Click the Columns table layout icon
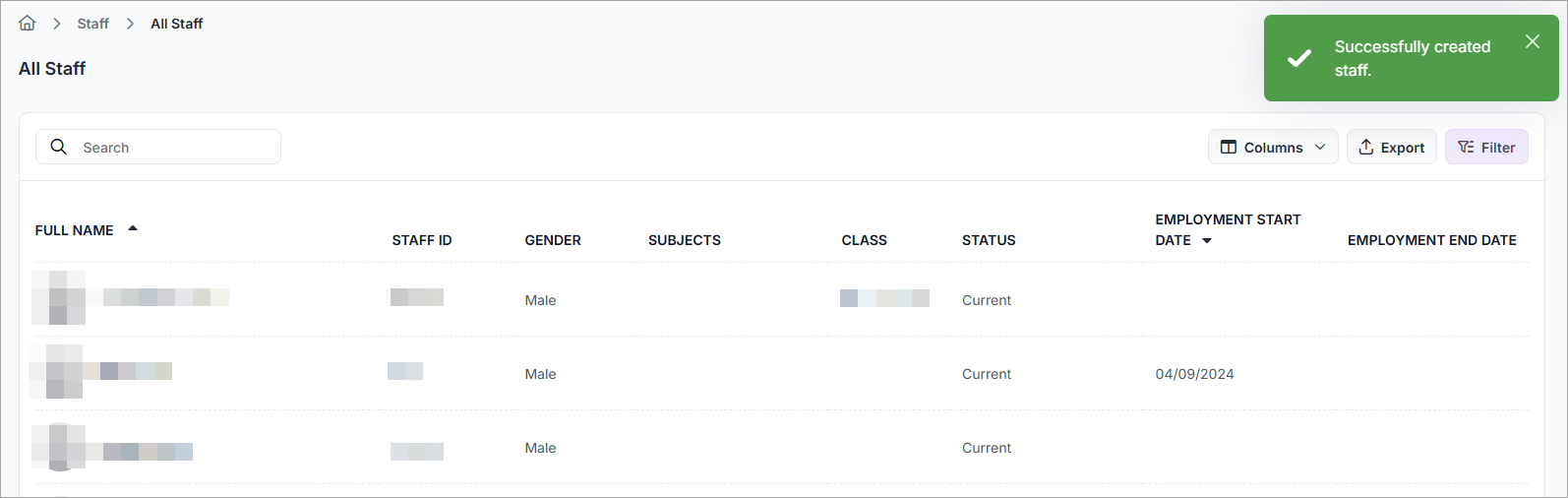1568x498 pixels. point(1229,147)
